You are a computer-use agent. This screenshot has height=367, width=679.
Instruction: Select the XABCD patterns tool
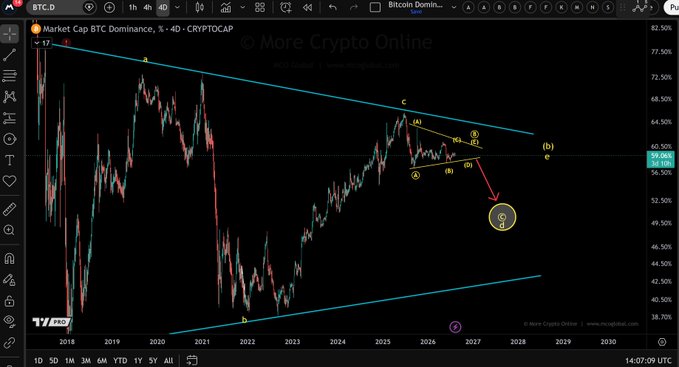pos(10,97)
